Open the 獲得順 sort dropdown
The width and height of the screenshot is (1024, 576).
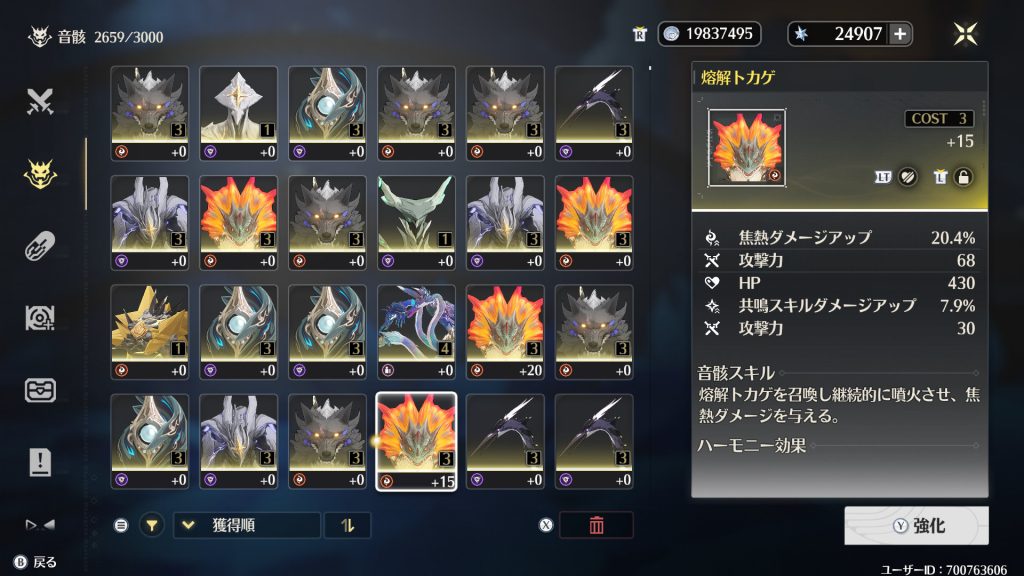[x=246, y=525]
